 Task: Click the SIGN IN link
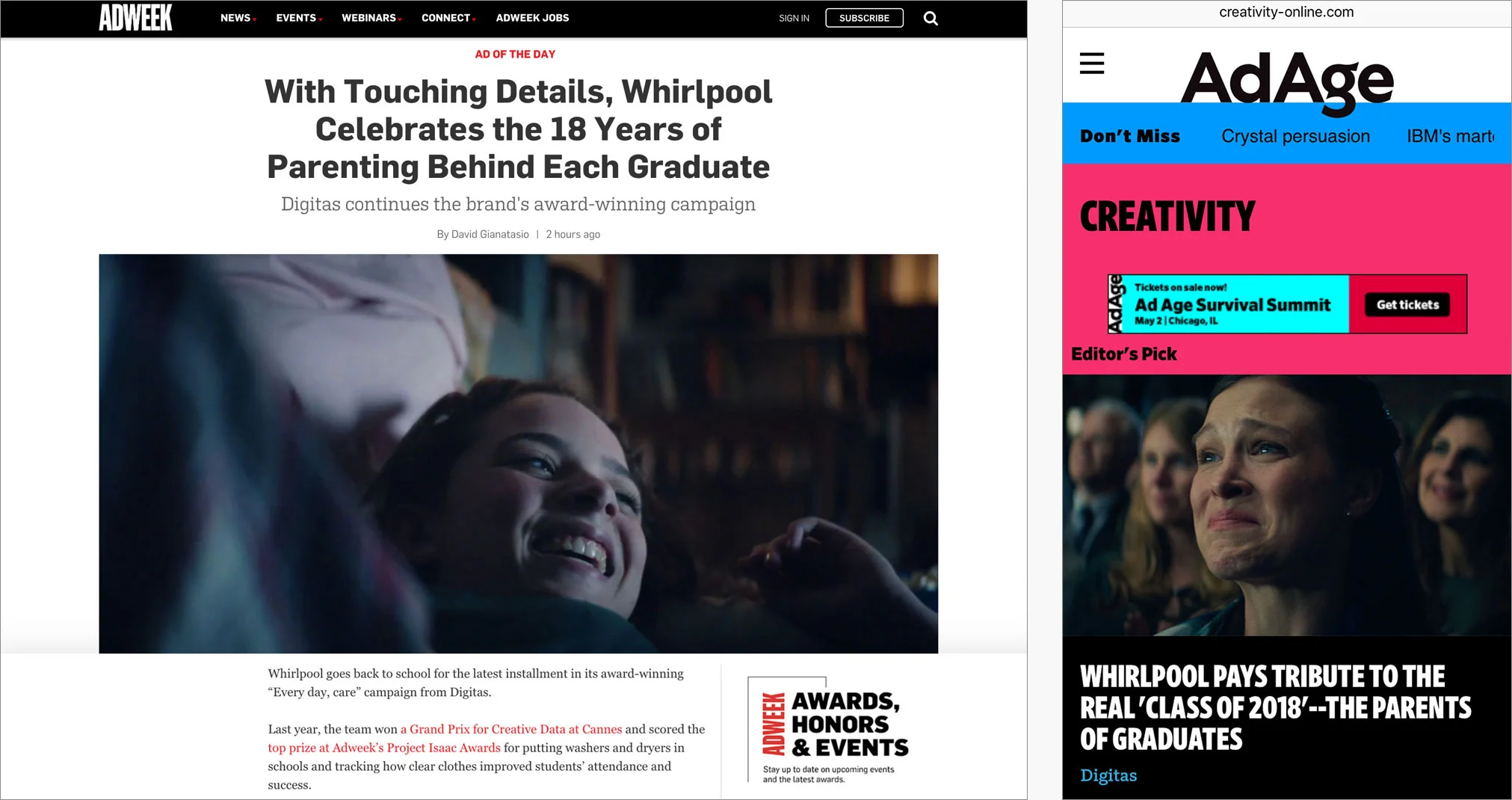click(x=794, y=18)
